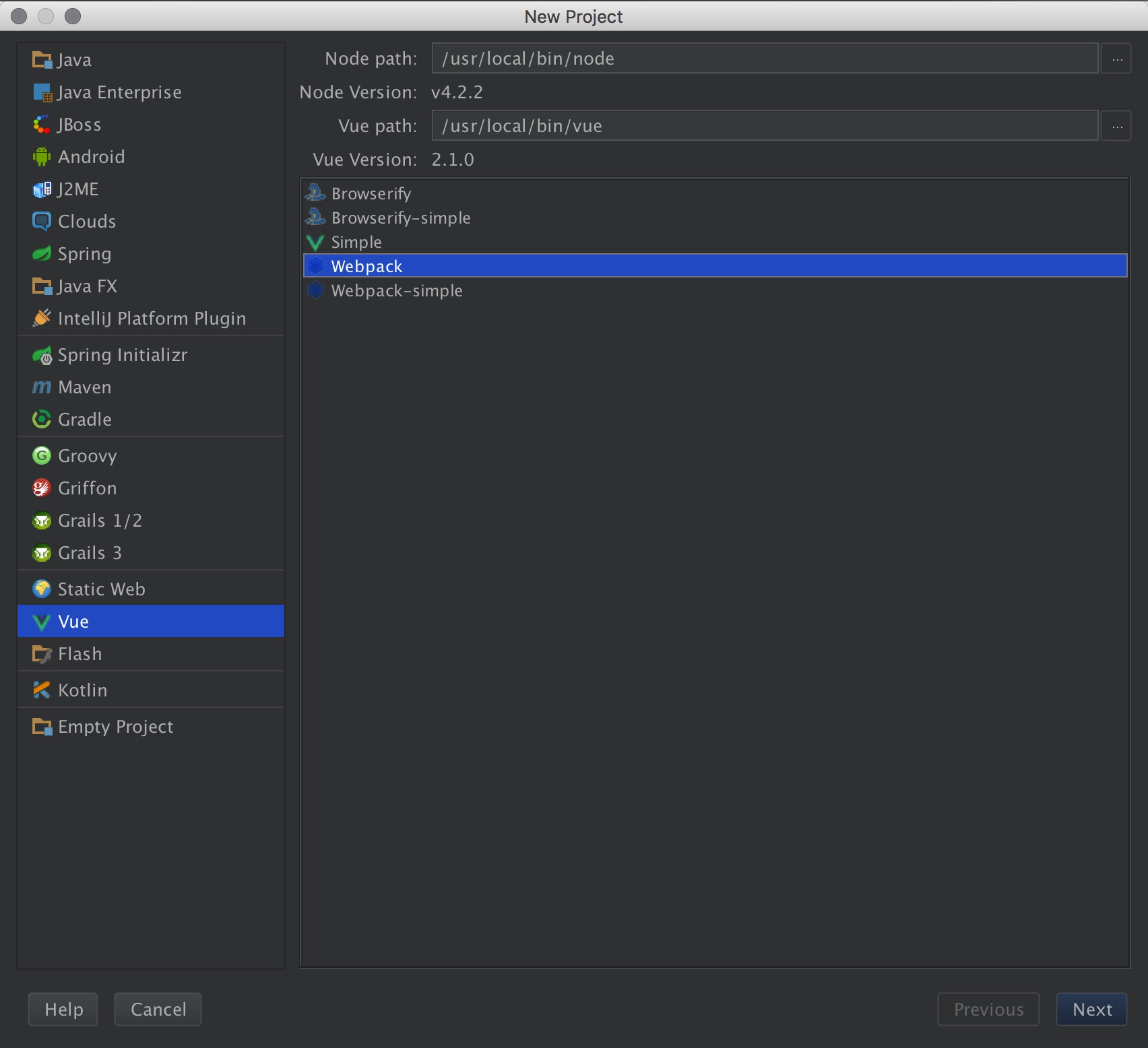Click the Browserify-simple hat icon
The image size is (1148, 1048).
click(315, 217)
